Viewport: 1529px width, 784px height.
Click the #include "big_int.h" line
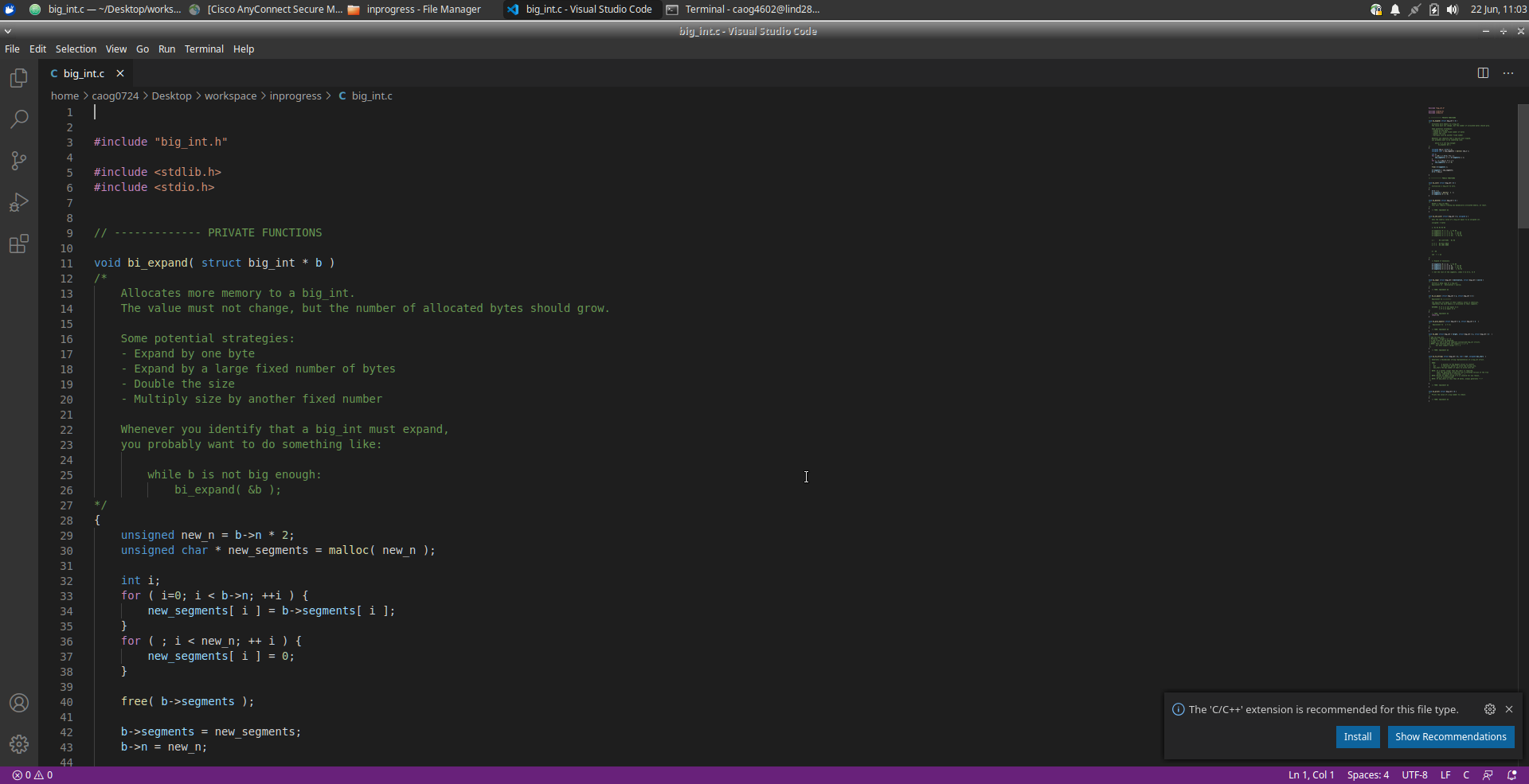click(x=161, y=142)
